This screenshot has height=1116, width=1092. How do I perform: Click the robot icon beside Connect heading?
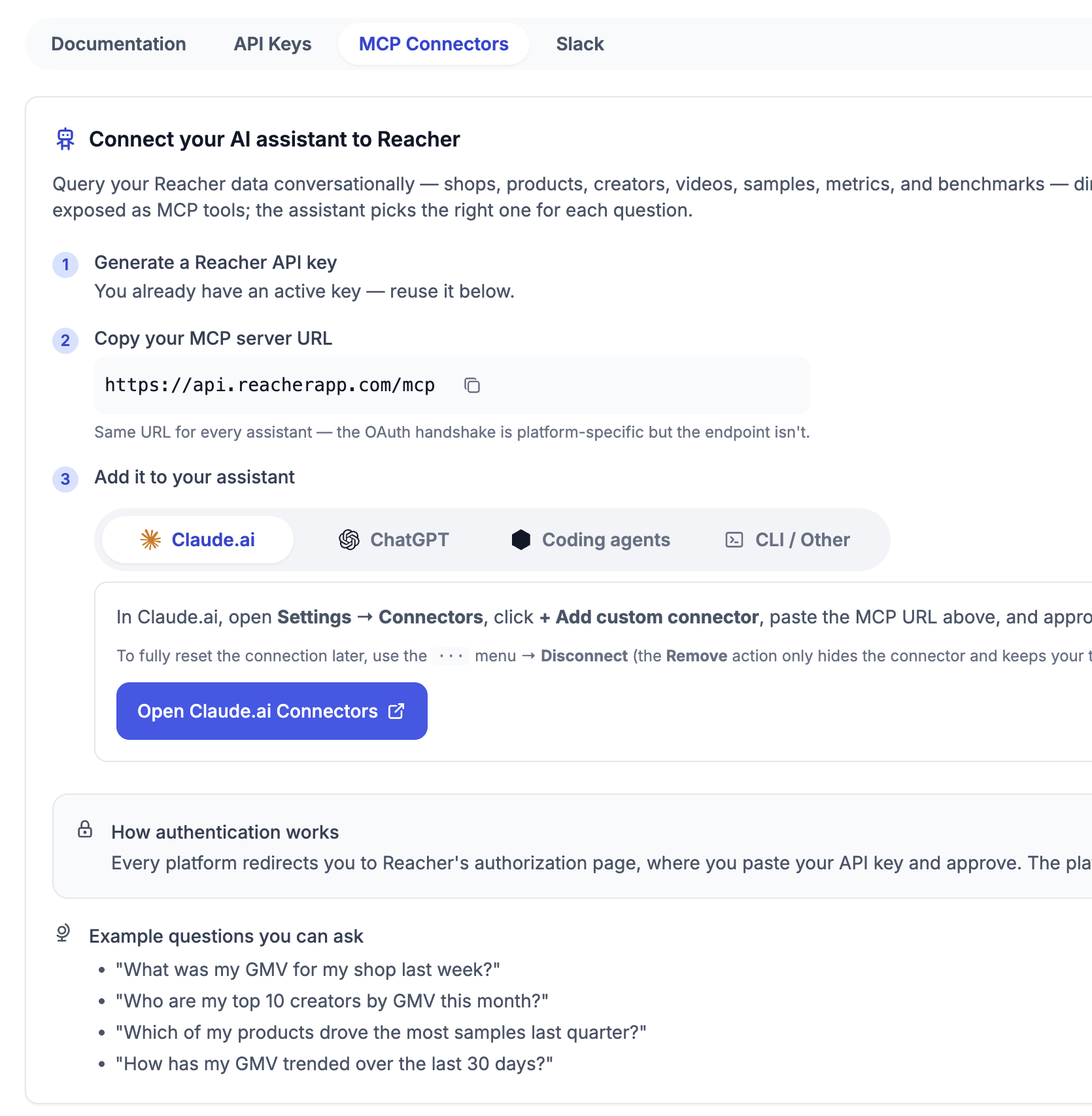point(65,139)
